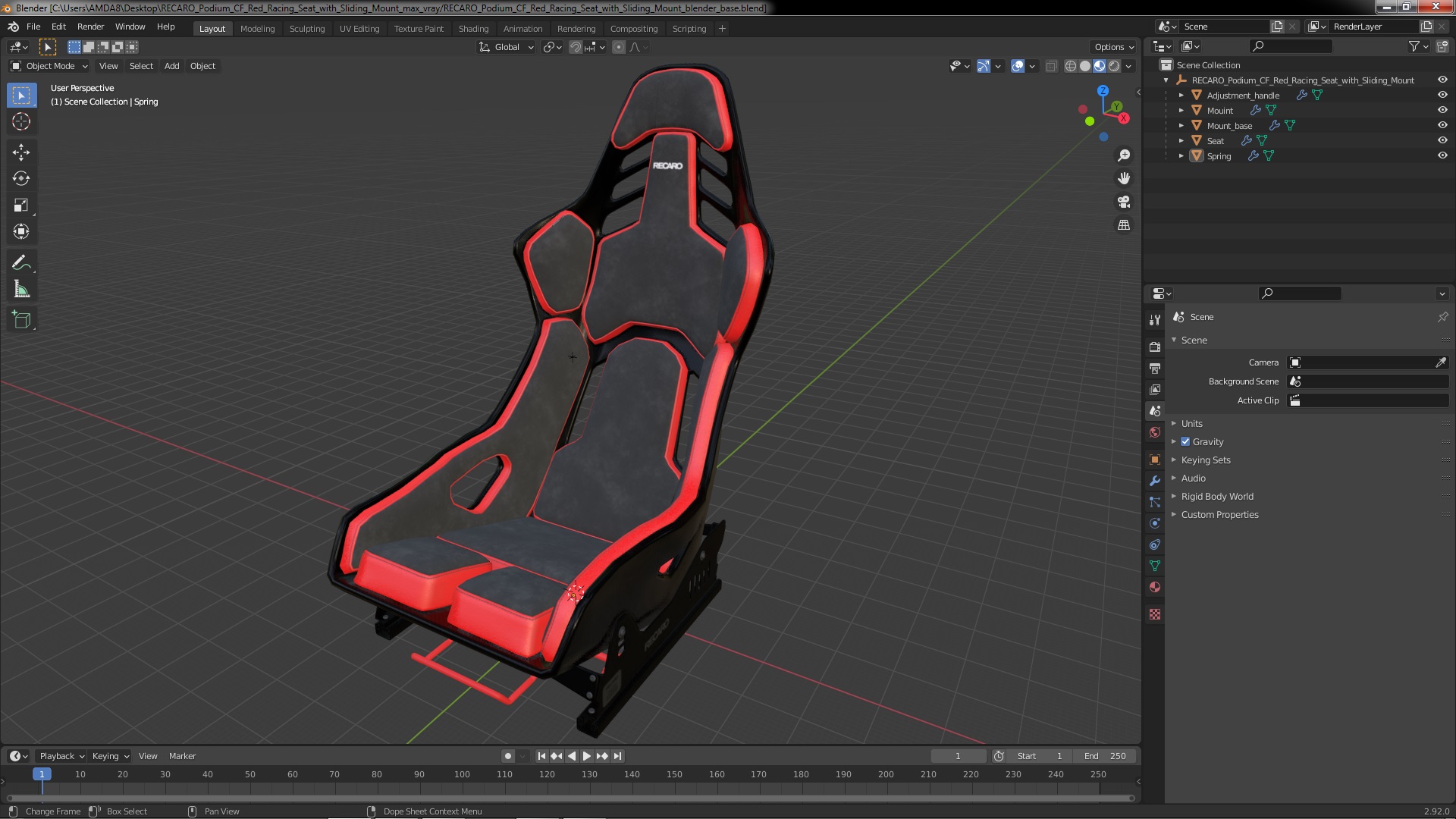The height and width of the screenshot is (819, 1456).
Task: Select the Annotate tool
Action: 21,263
